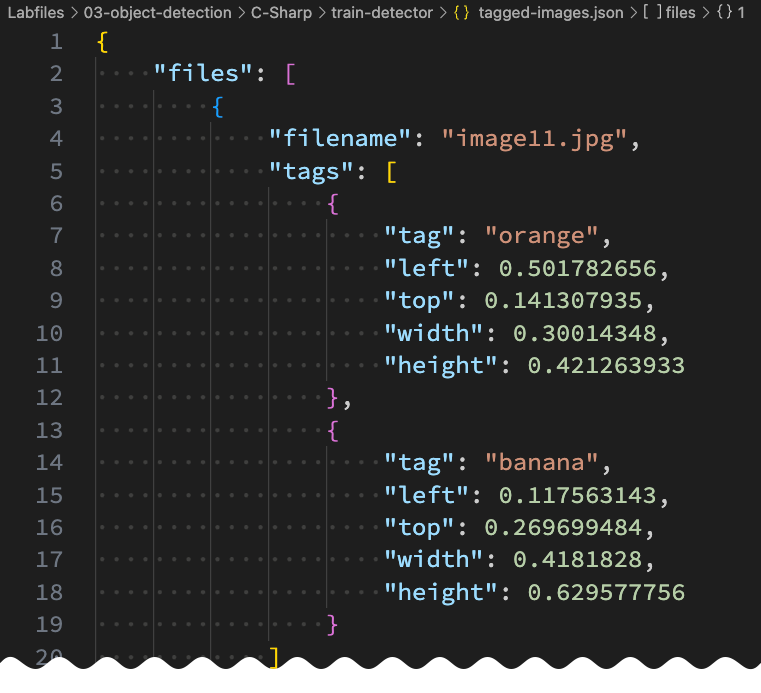
Task: Click line number 12 in gutter
Action: click(49, 398)
